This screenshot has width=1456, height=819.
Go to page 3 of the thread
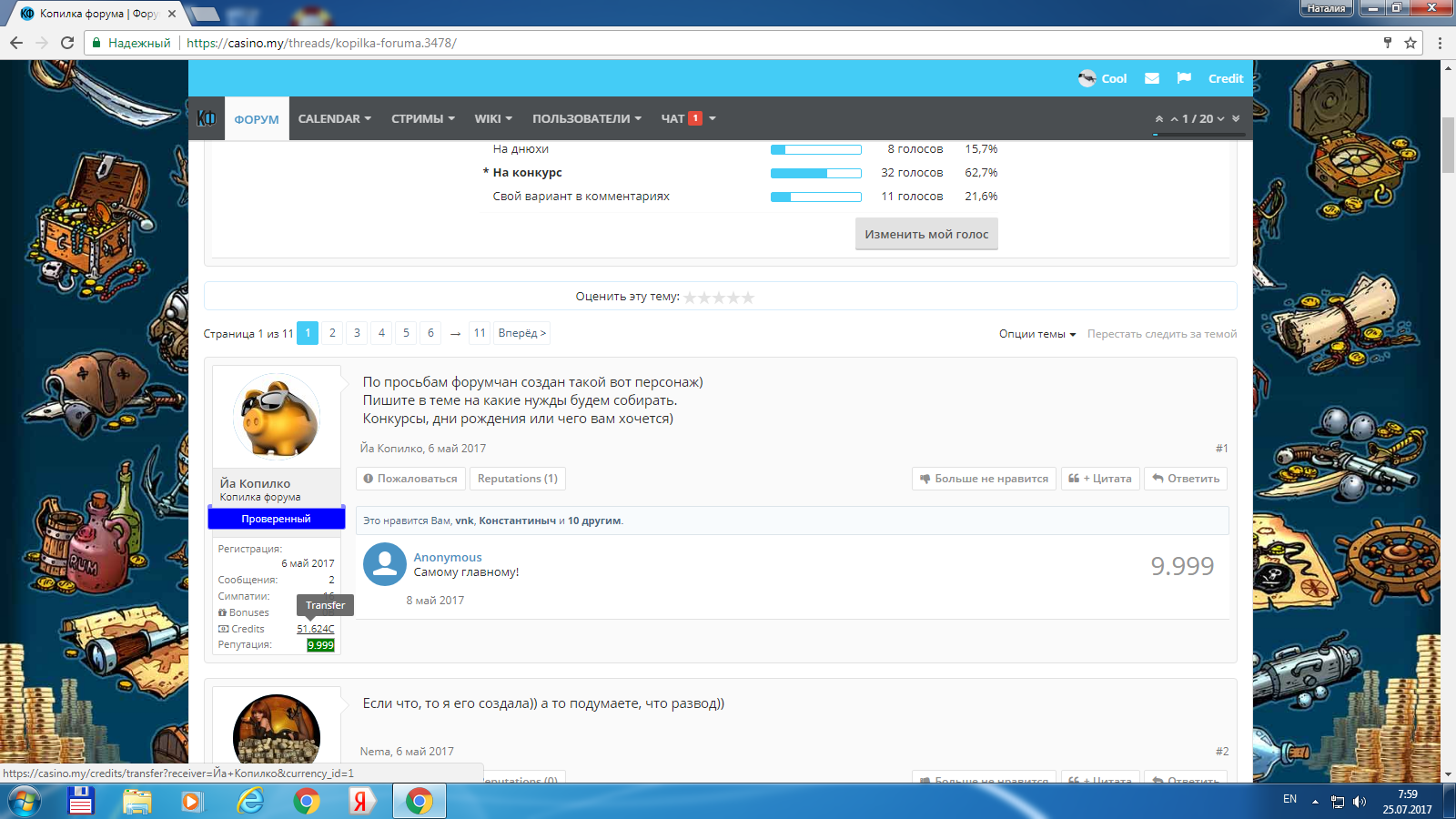coord(358,333)
